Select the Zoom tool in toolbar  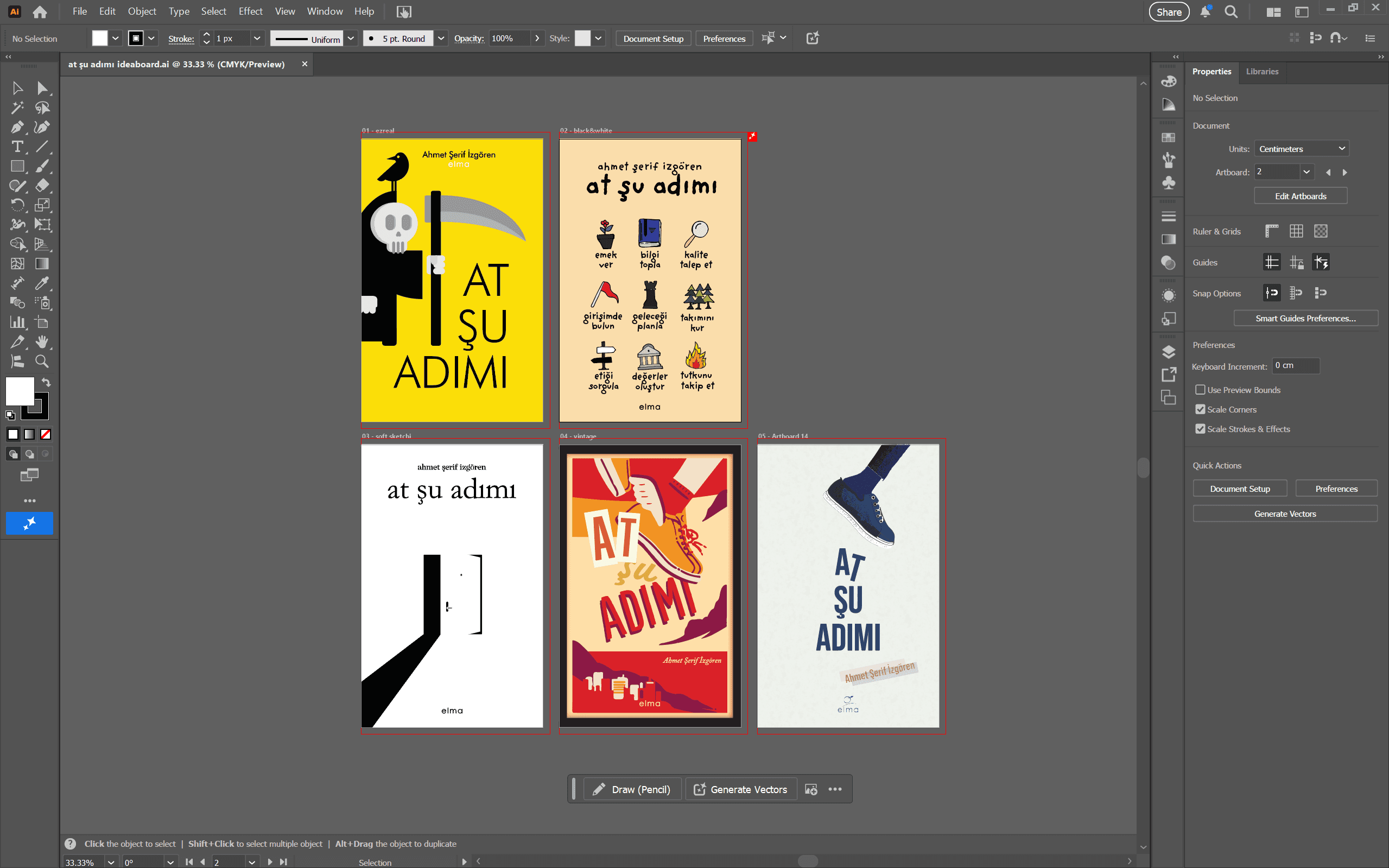[42, 361]
